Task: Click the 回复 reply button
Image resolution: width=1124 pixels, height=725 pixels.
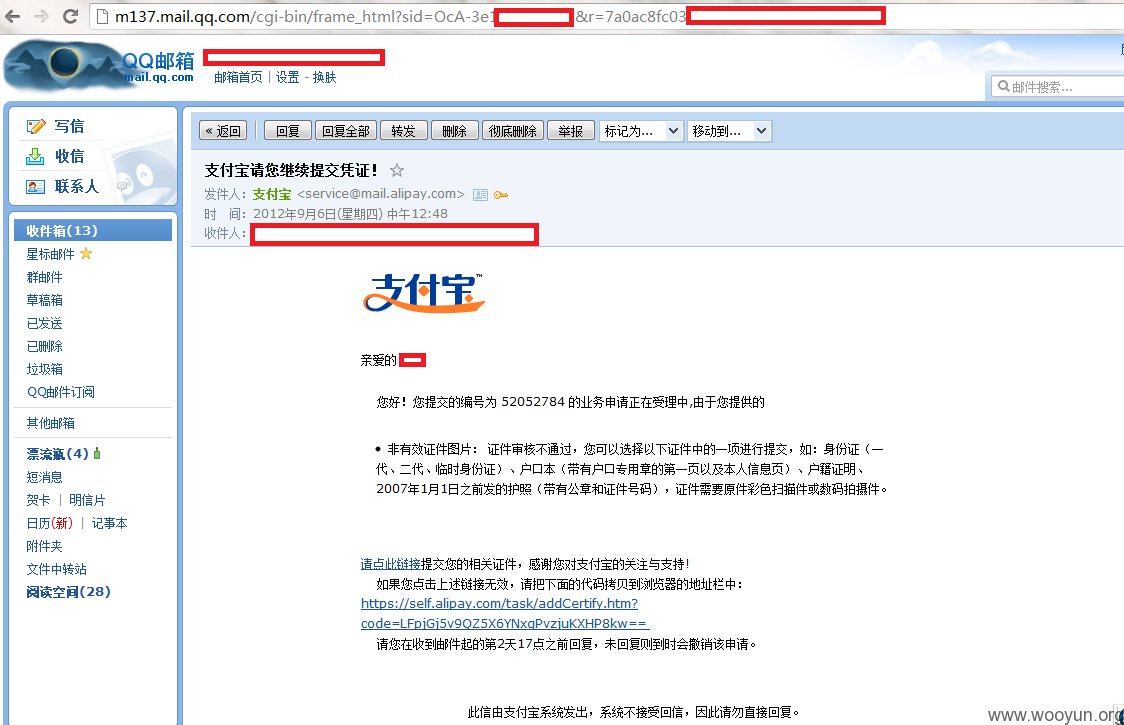Action: click(x=287, y=131)
